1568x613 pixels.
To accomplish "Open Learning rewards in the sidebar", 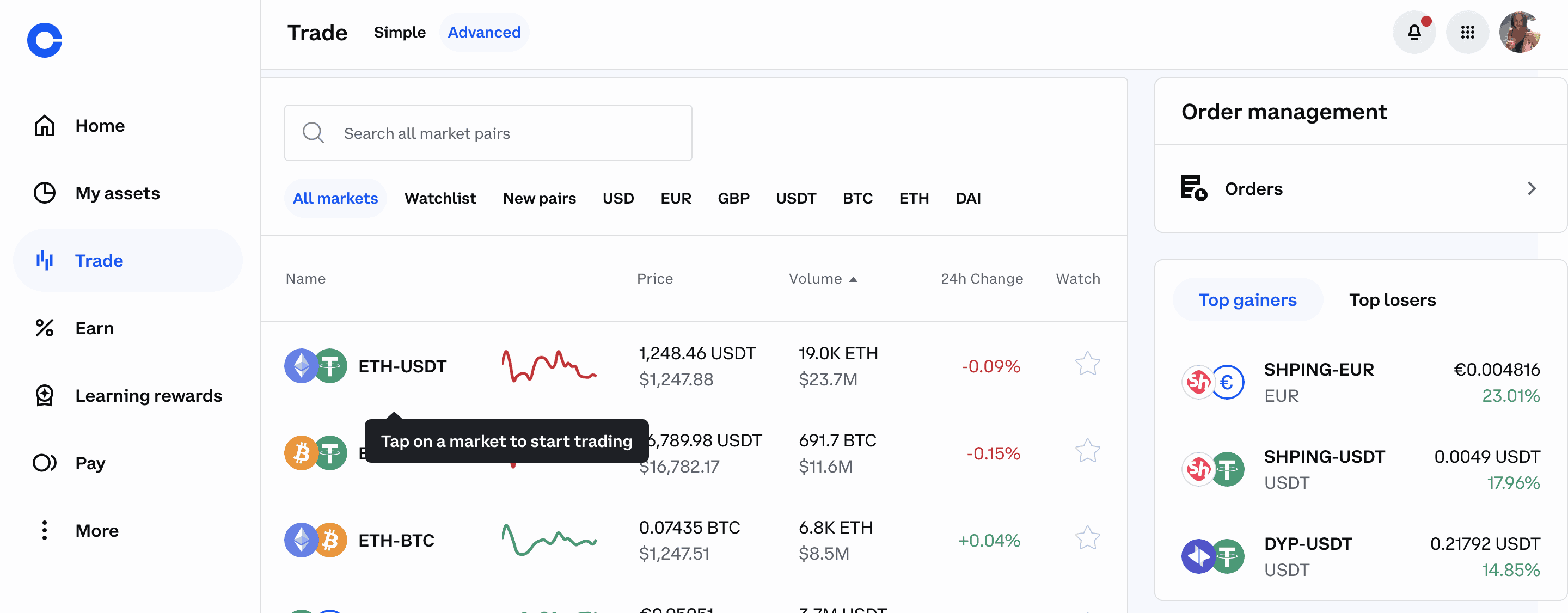I will coord(128,396).
